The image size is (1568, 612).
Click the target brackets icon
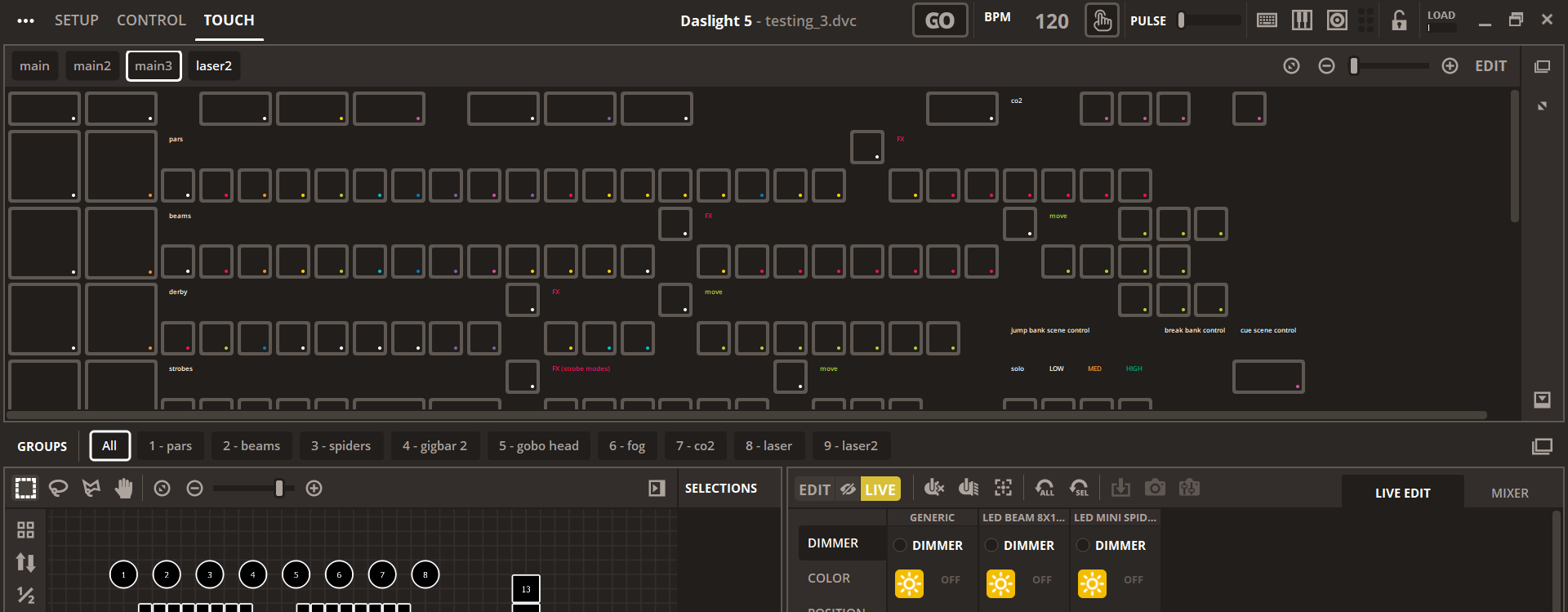(x=1003, y=488)
